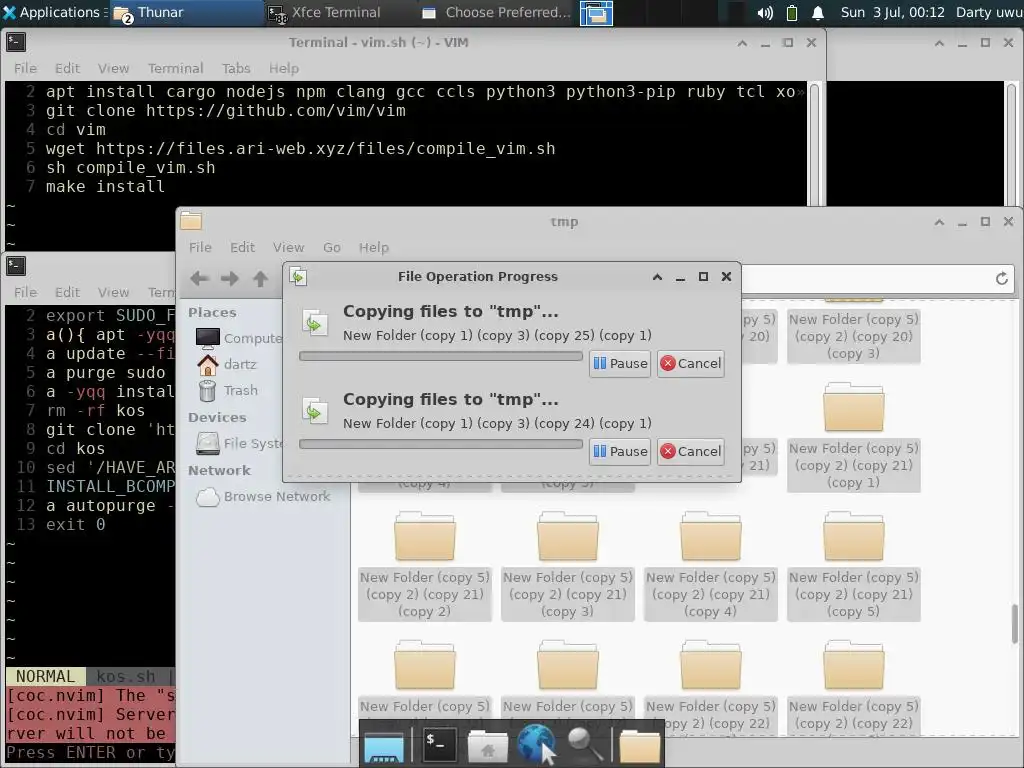Click the make install line in VIM
Screen dimensions: 1024x768
click(x=105, y=186)
